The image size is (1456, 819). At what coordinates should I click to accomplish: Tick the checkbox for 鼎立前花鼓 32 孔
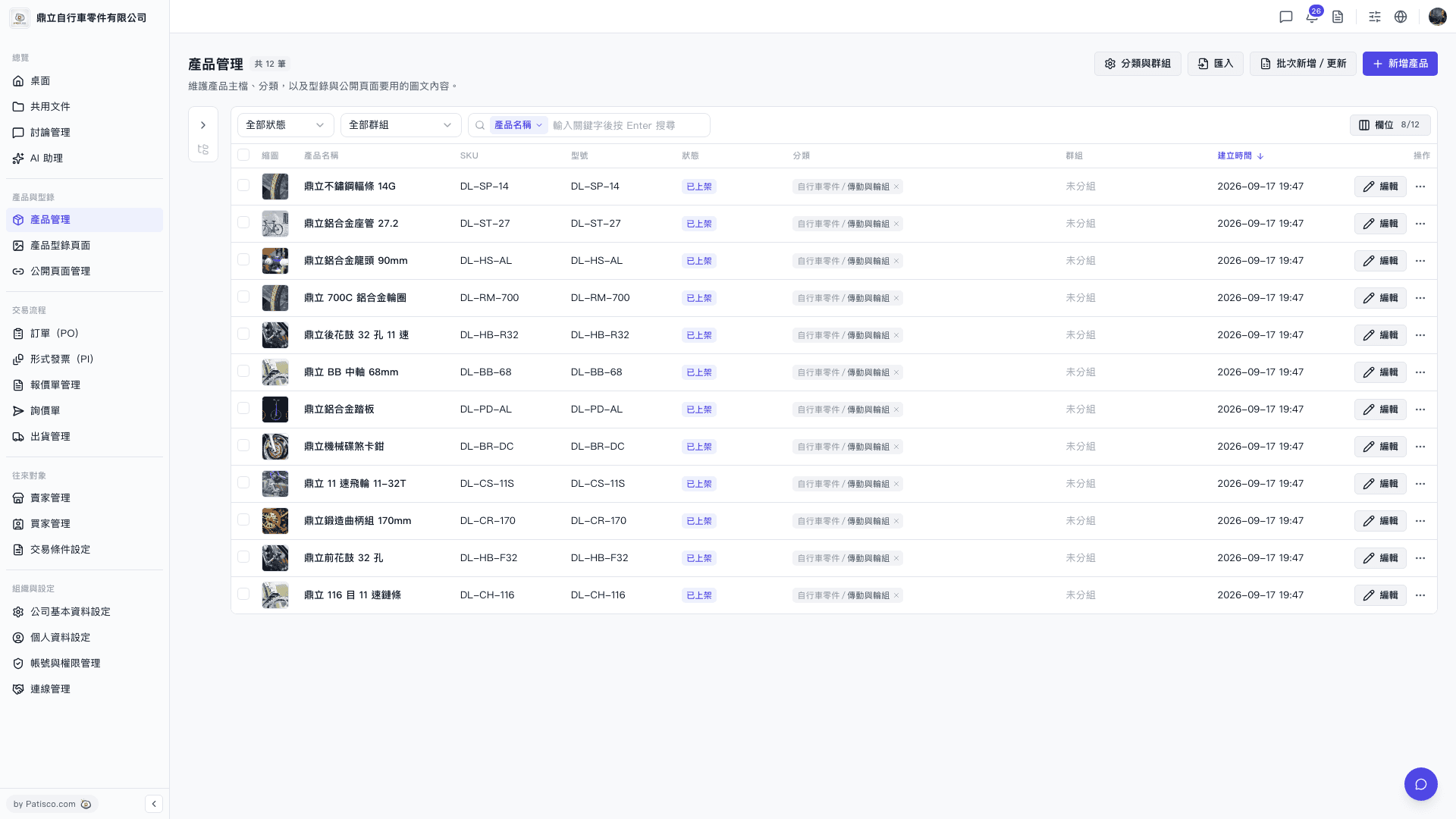243,557
